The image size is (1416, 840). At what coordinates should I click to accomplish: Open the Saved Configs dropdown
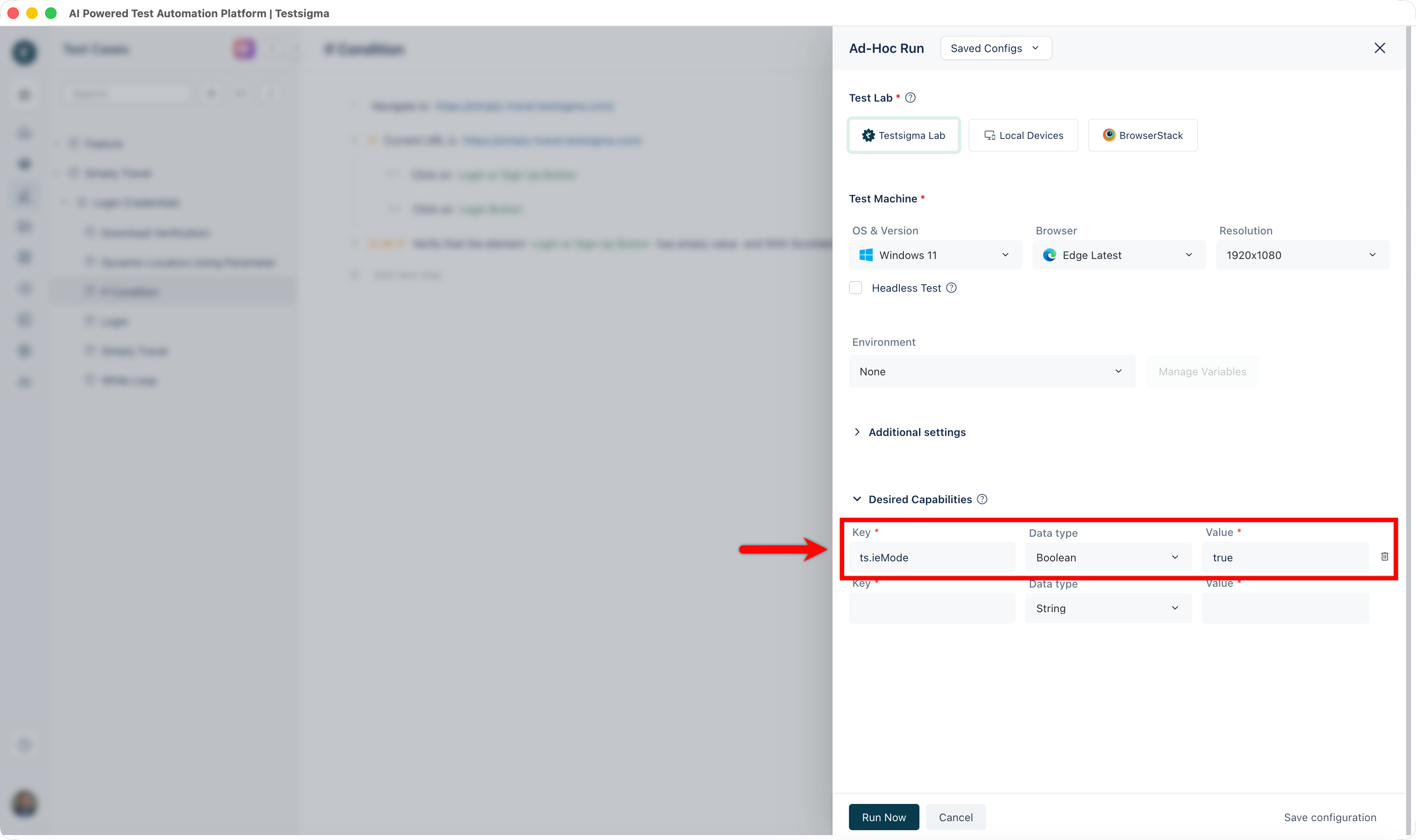[996, 48]
